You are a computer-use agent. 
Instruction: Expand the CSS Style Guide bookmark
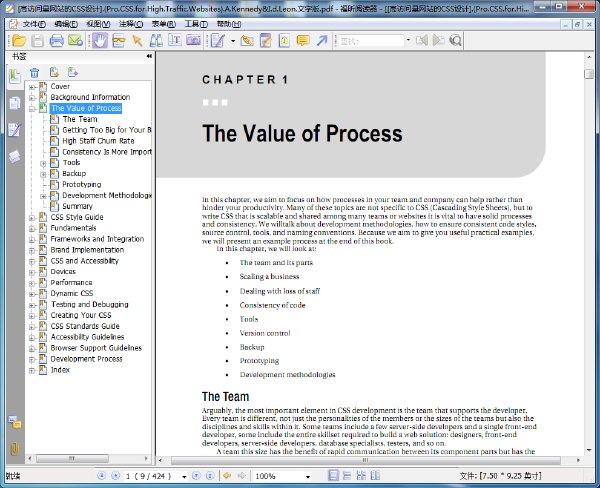[x=32, y=218]
